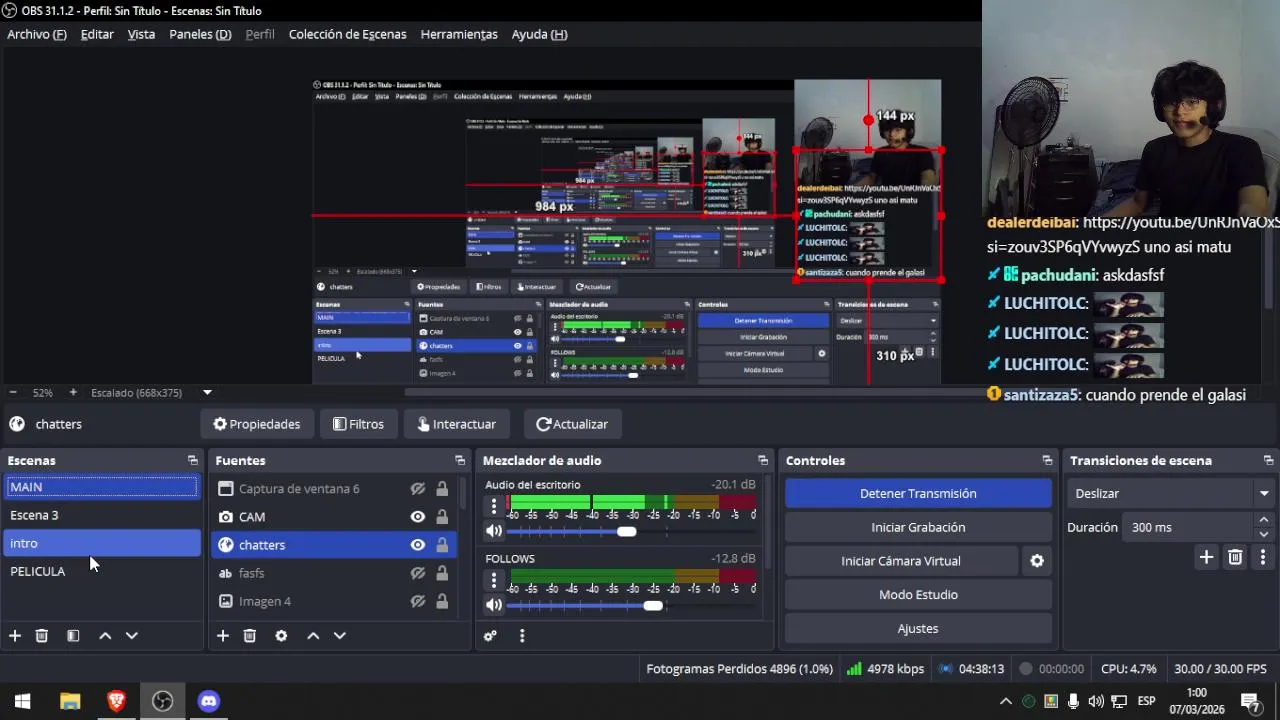This screenshot has height=720, width=1280.
Task: Show the fasfs source
Action: pos(418,573)
